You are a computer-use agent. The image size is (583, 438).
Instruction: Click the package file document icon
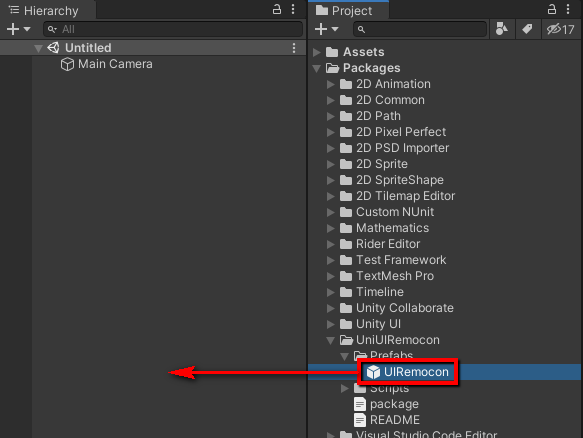click(360, 404)
